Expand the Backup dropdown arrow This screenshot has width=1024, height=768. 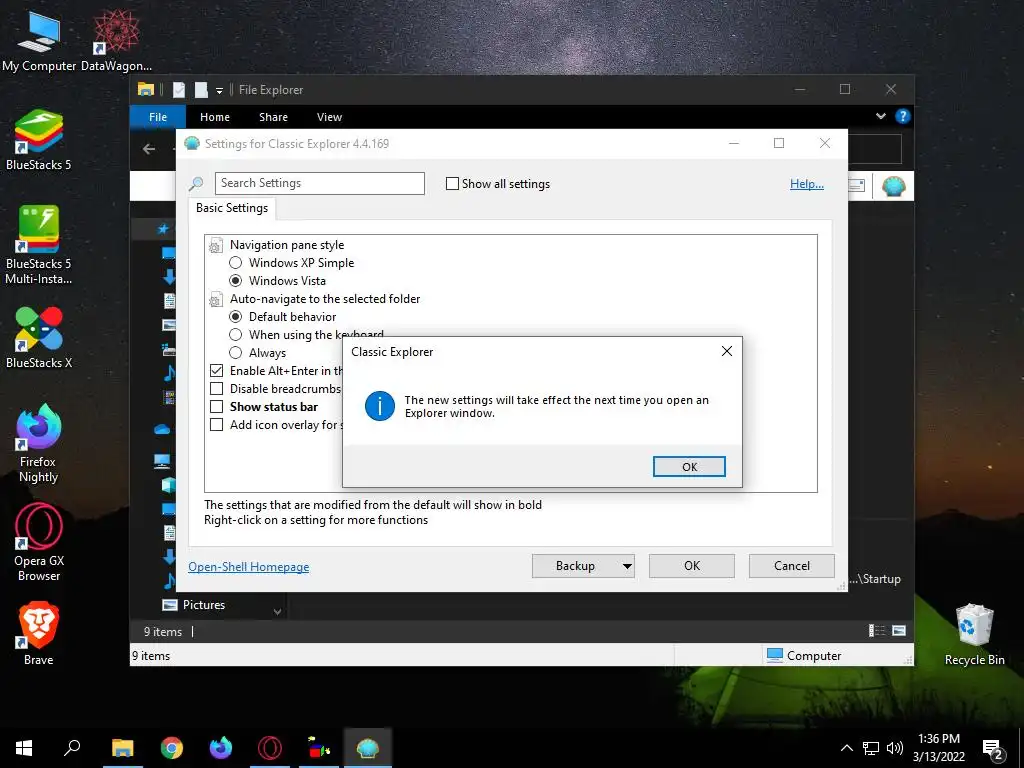point(627,566)
